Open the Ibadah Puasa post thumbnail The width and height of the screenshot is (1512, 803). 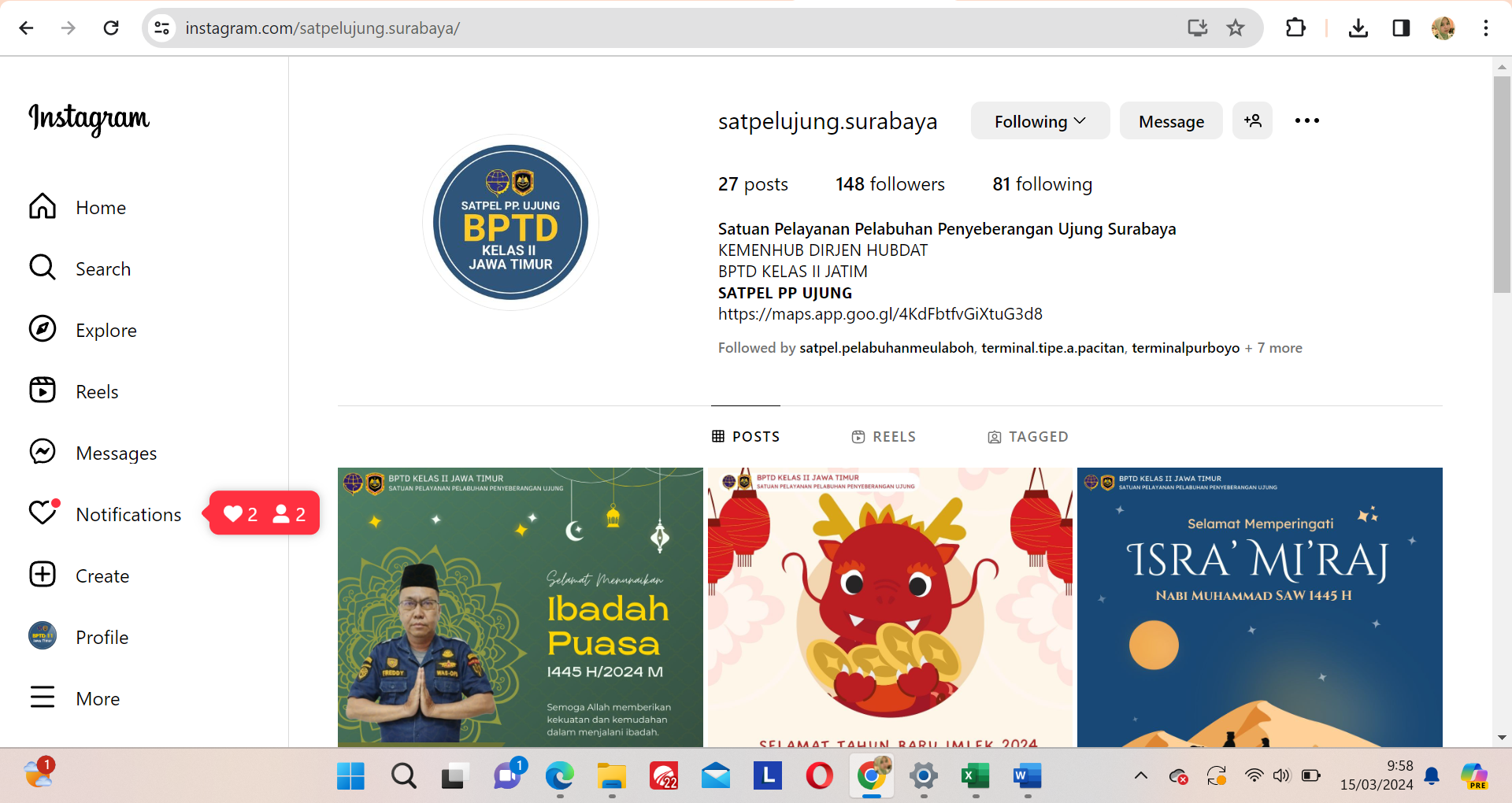point(520,607)
